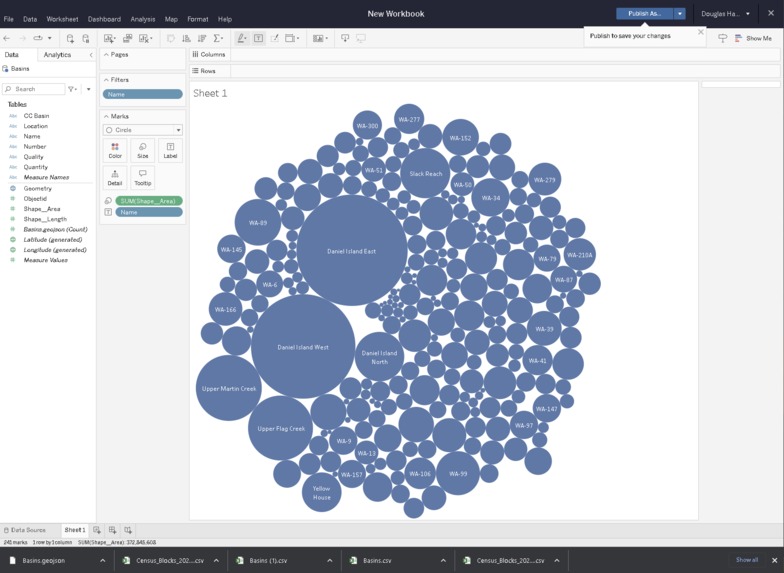
Task: Open the mark type Circle dropdown
Action: (x=142, y=130)
